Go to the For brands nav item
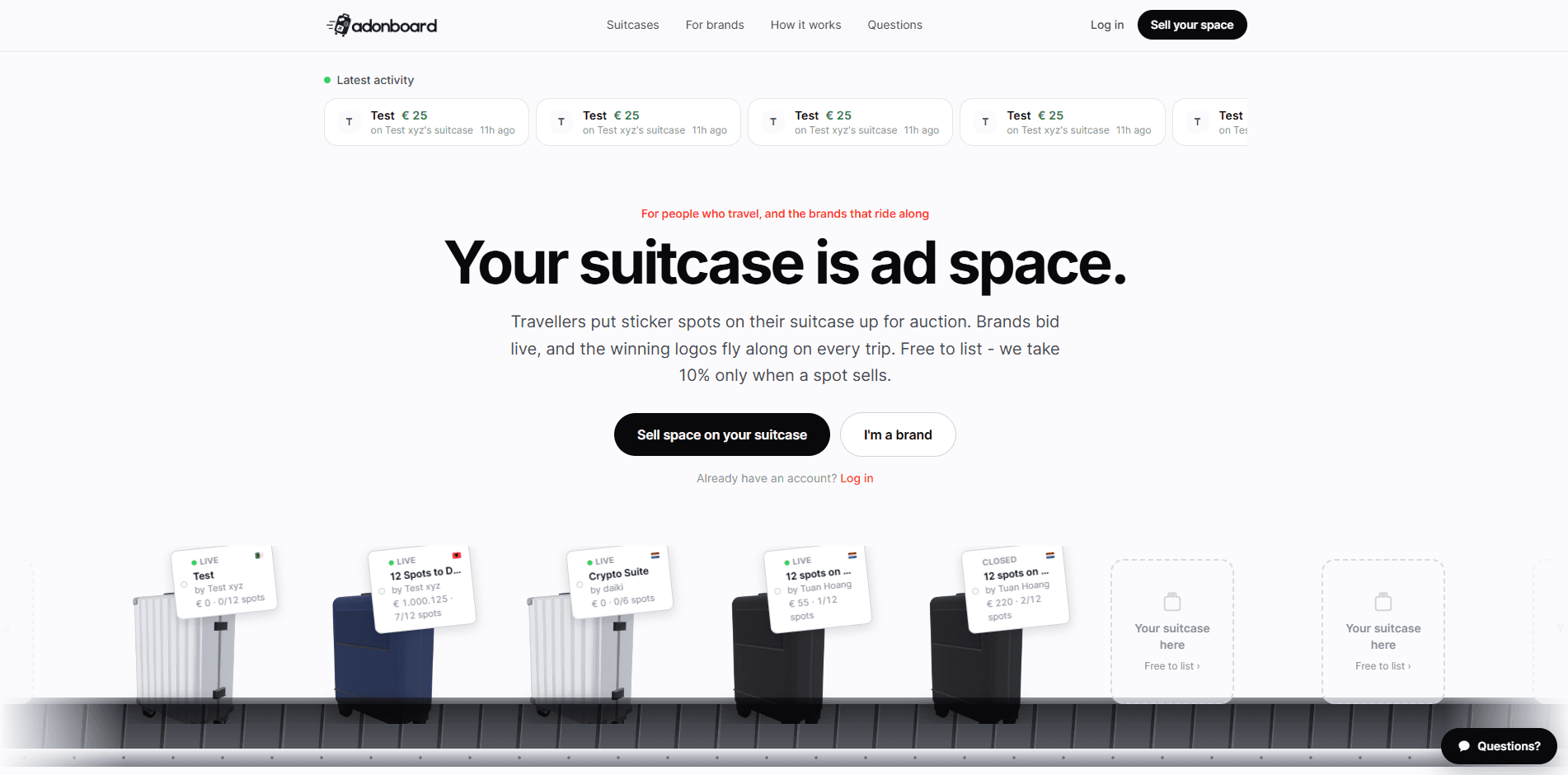The height and width of the screenshot is (775, 1568). [x=715, y=25]
